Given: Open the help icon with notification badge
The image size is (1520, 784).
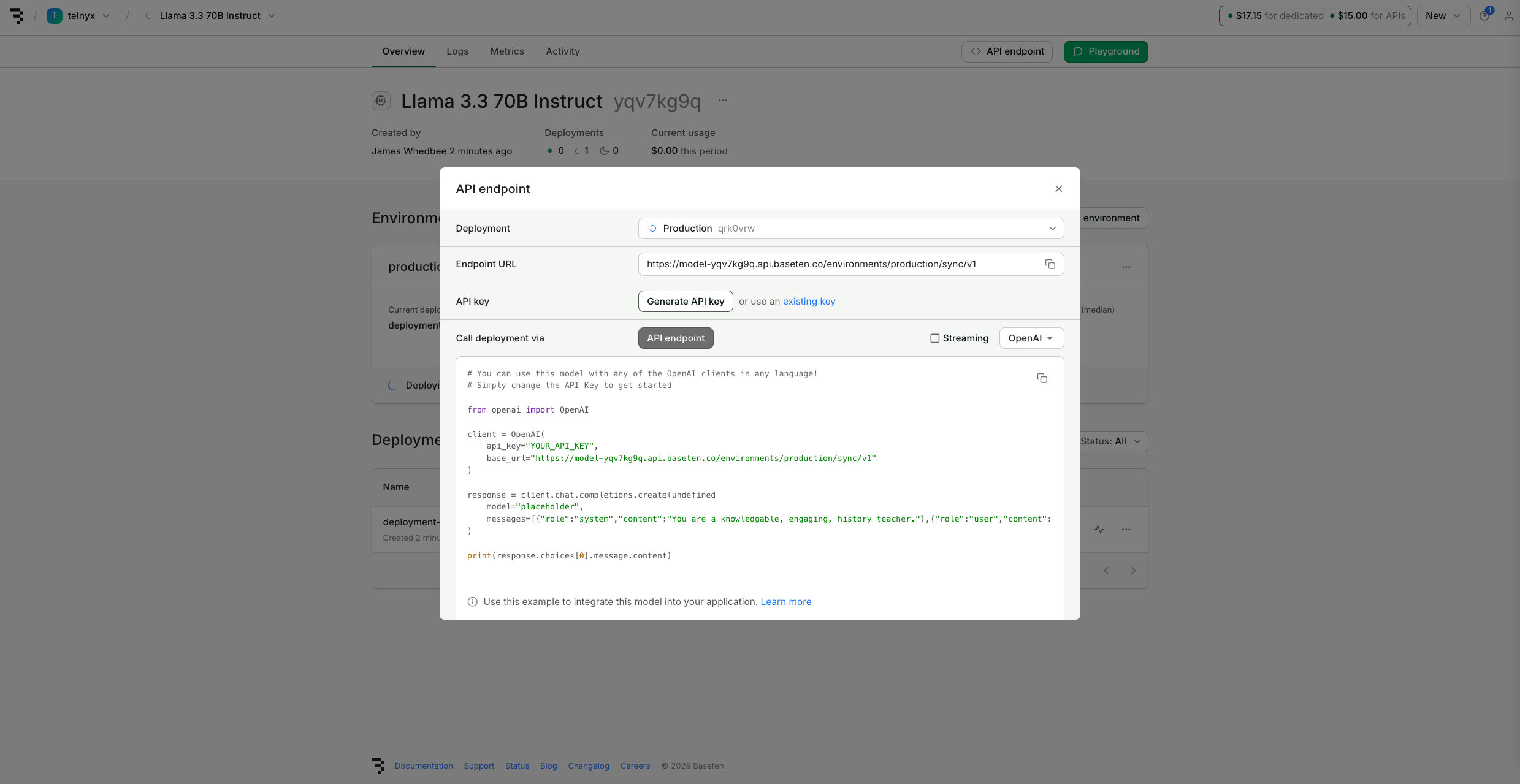Looking at the screenshot, I should [x=1484, y=15].
